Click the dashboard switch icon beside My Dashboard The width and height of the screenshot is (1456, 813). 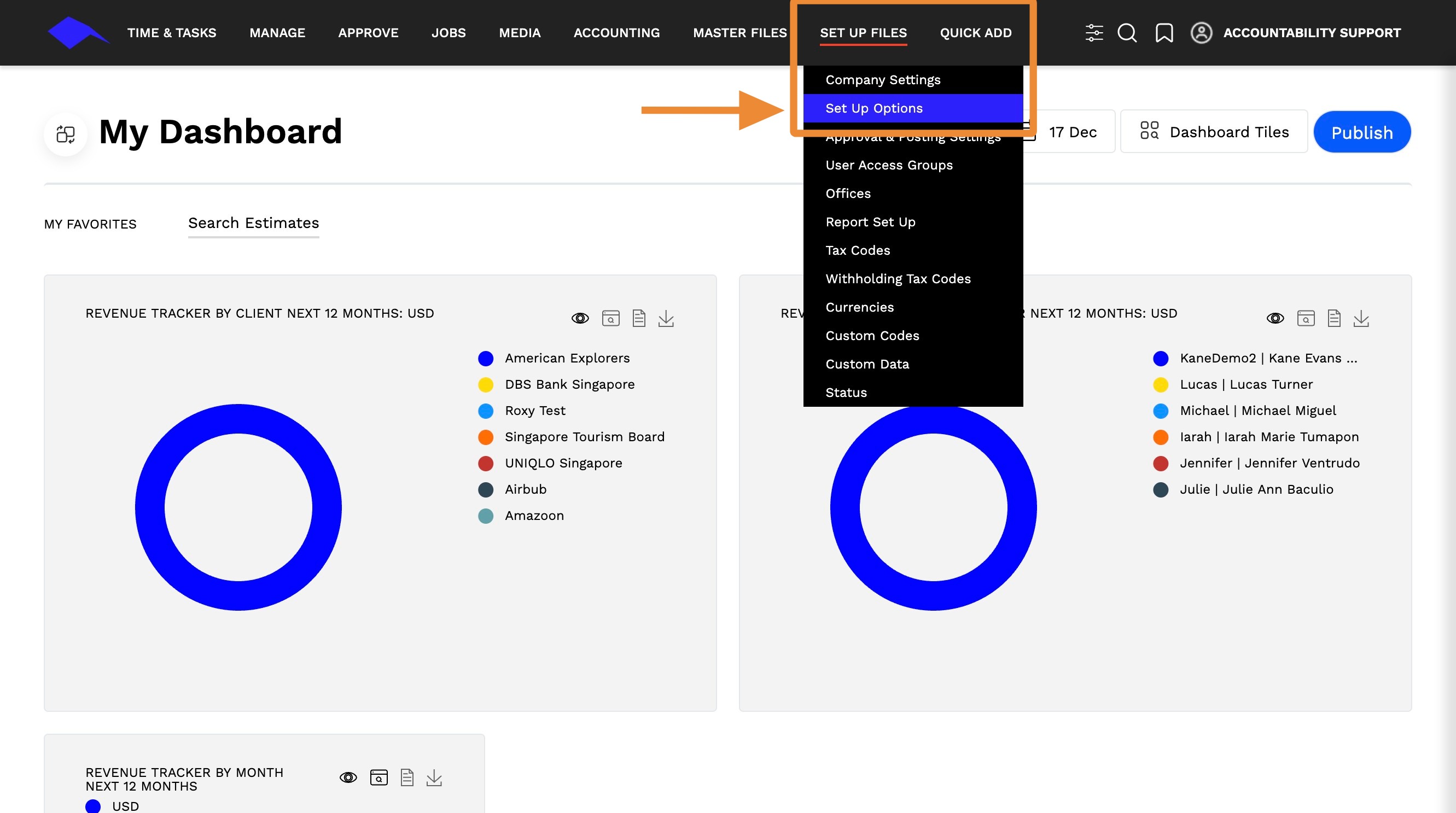(66, 134)
